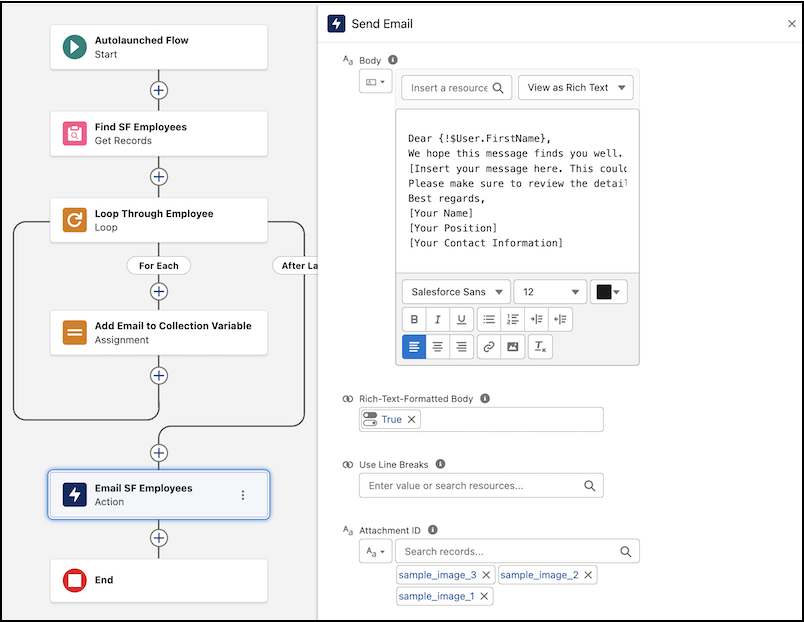The width and height of the screenshot is (804, 622).
Task: Add element after Find SF Employees node
Action: click(x=158, y=177)
